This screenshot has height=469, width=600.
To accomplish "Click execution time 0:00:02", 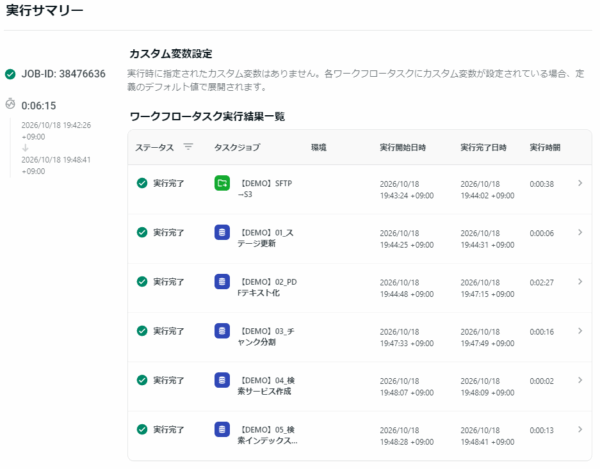I will click(541, 381).
